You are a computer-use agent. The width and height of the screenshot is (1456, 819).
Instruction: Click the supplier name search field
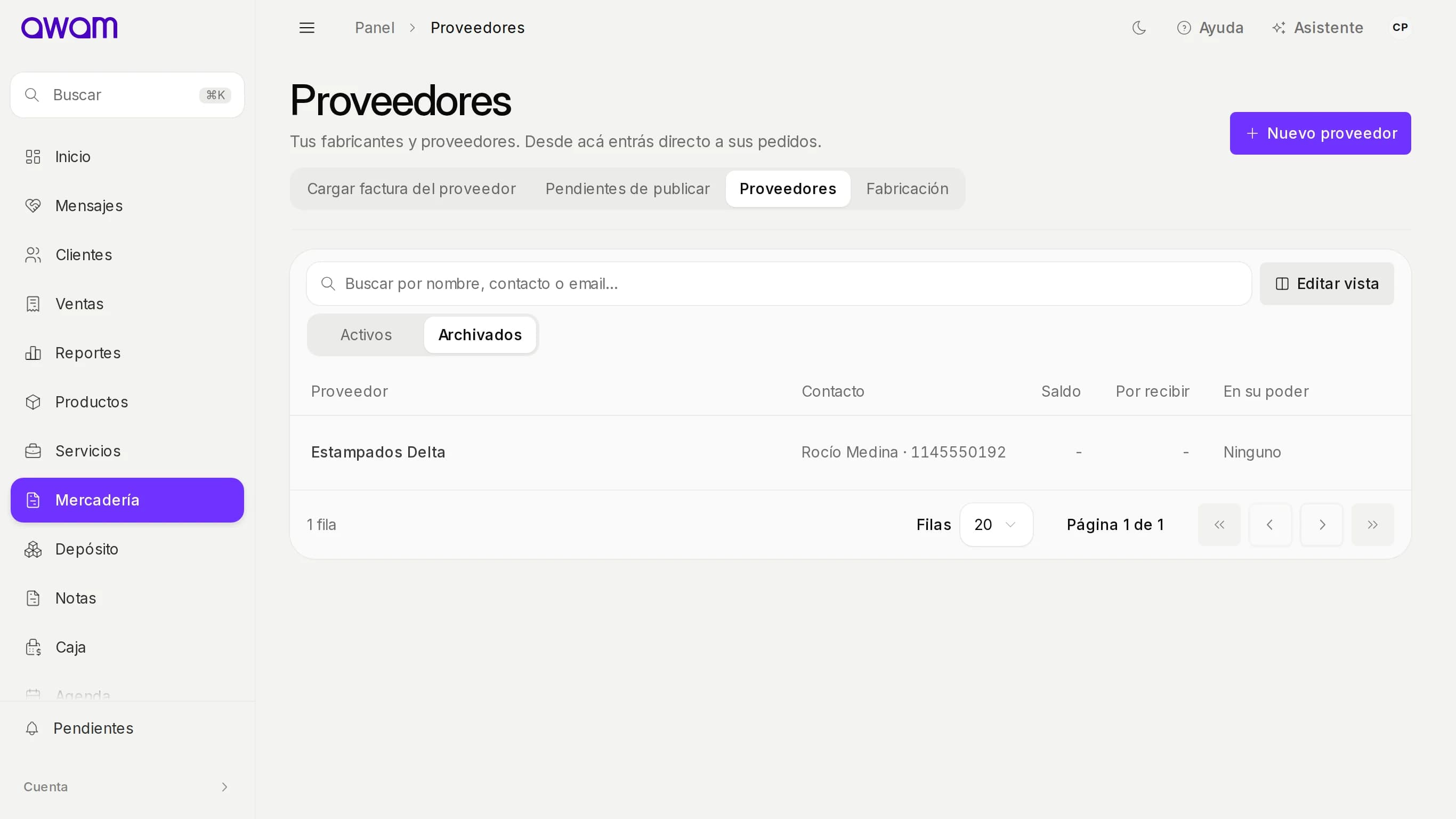779,284
